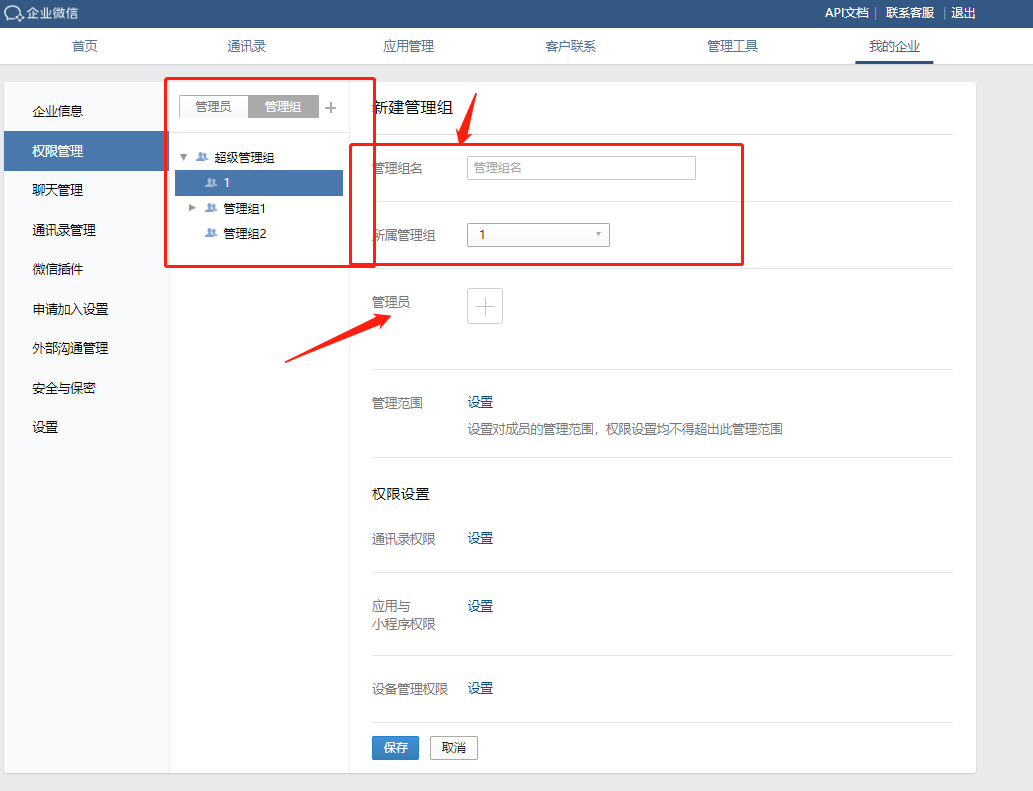Select 管理组2 in the group tree

coord(245,233)
